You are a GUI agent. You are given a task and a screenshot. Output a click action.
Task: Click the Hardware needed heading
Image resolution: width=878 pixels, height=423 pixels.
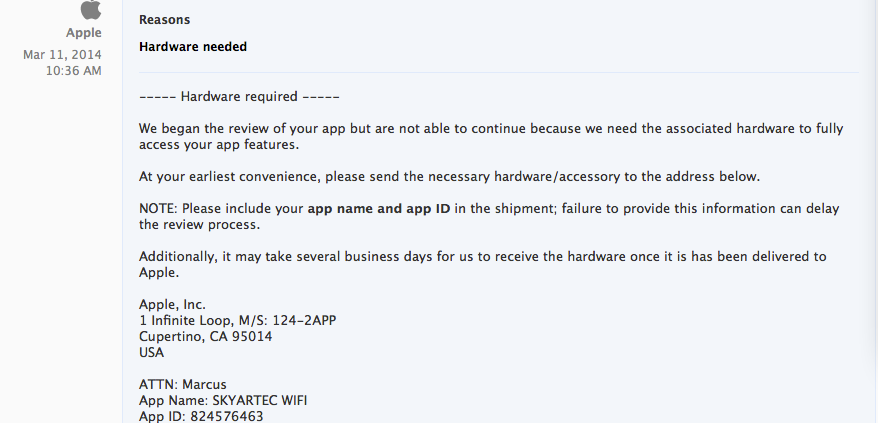(193, 47)
